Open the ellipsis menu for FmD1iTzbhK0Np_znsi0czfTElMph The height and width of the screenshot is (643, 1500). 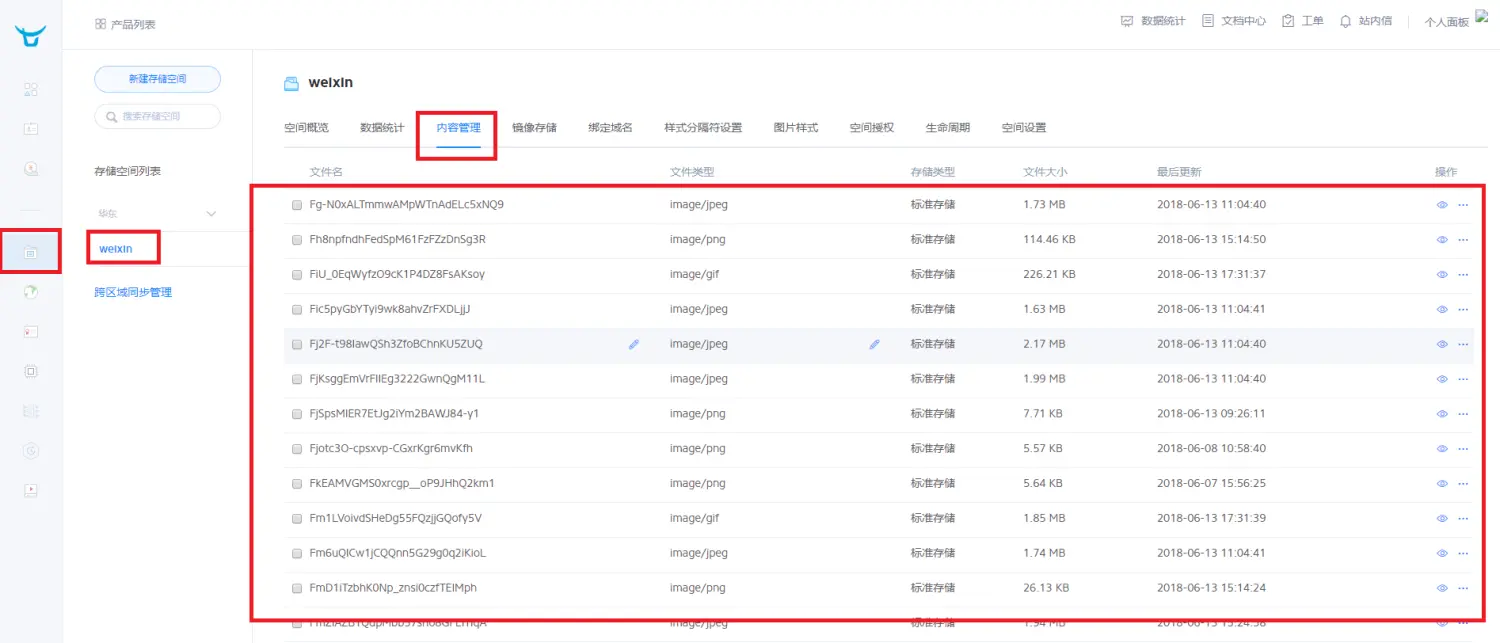pyautogui.click(x=1463, y=588)
